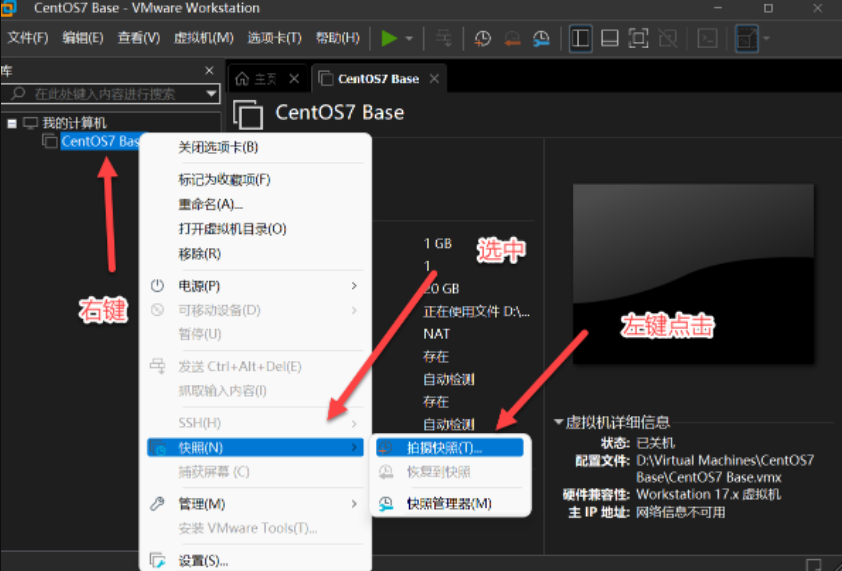Expand the 电源(P) submenu chevron
Image resolution: width=842 pixels, height=571 pixels.
tap(354, 286)
